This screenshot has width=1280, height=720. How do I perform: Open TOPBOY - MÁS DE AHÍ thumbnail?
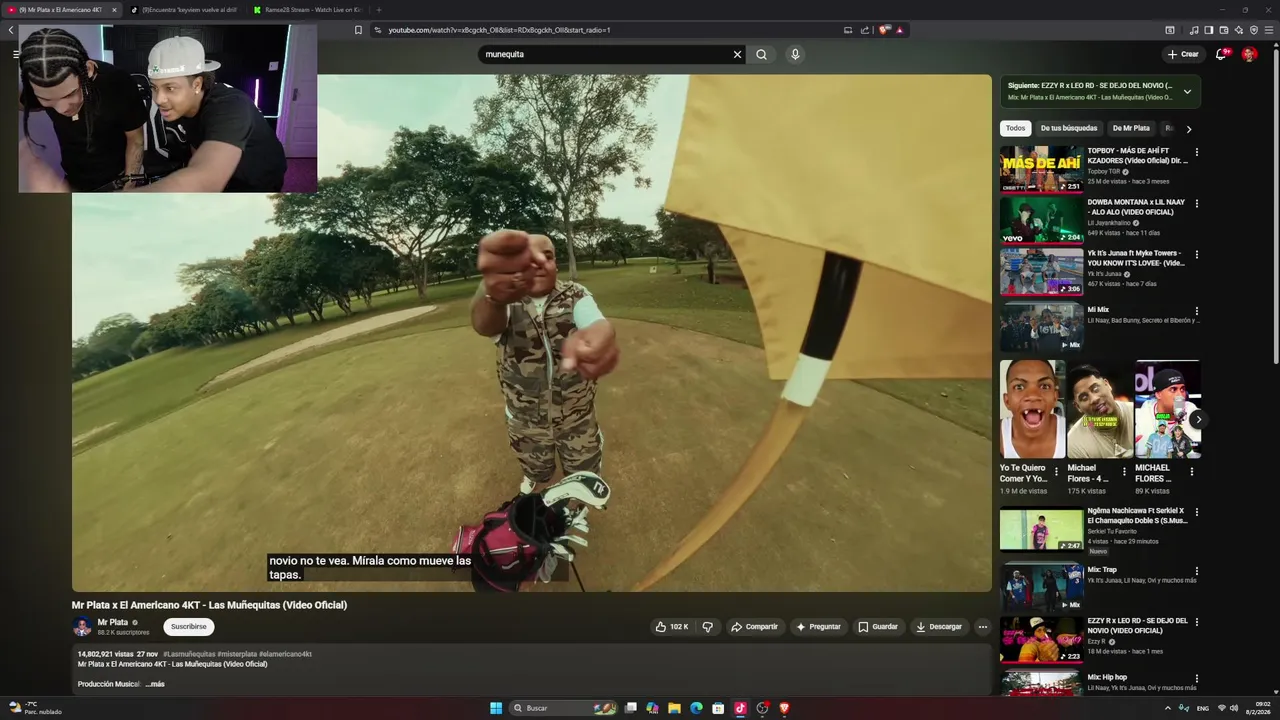(1041, 169)
